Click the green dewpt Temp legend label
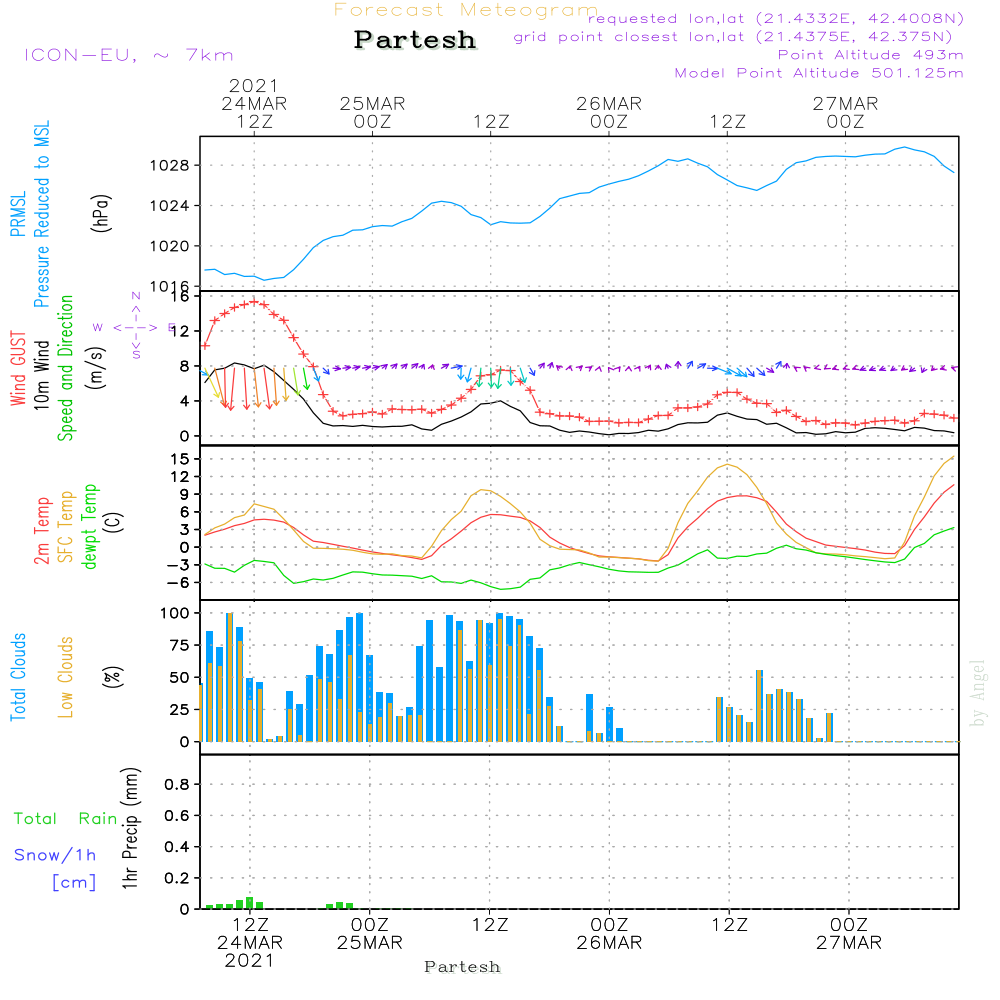This screenshot has height=1000, width=1000. point(90,527)
